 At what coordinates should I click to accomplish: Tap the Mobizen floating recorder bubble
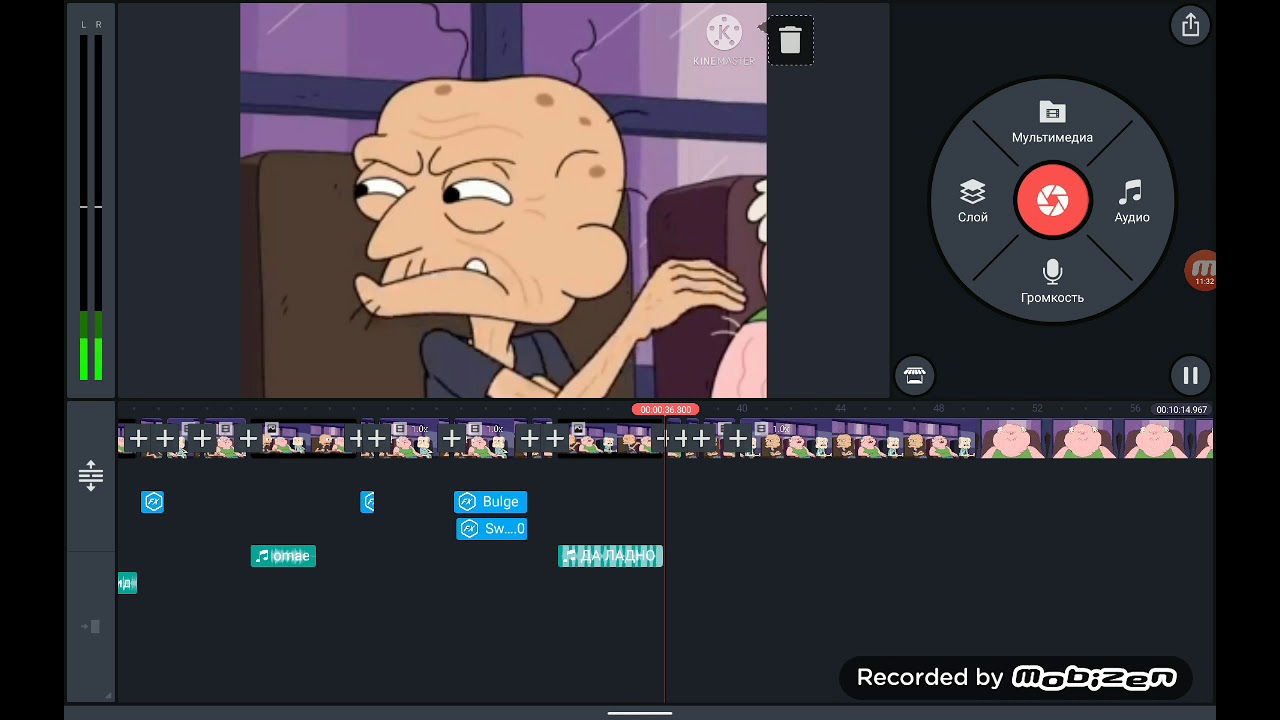click(1201, 271)
